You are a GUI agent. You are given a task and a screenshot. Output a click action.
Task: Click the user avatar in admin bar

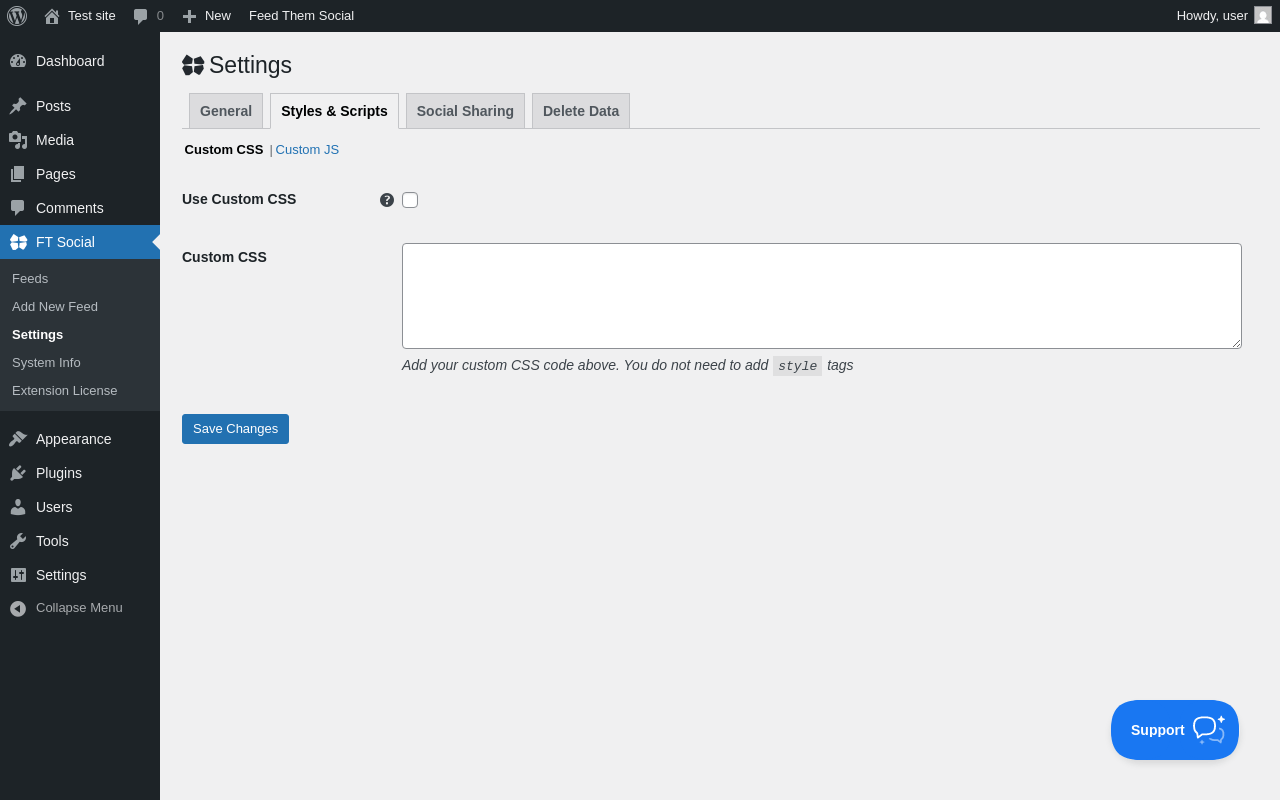[1263, 15]
